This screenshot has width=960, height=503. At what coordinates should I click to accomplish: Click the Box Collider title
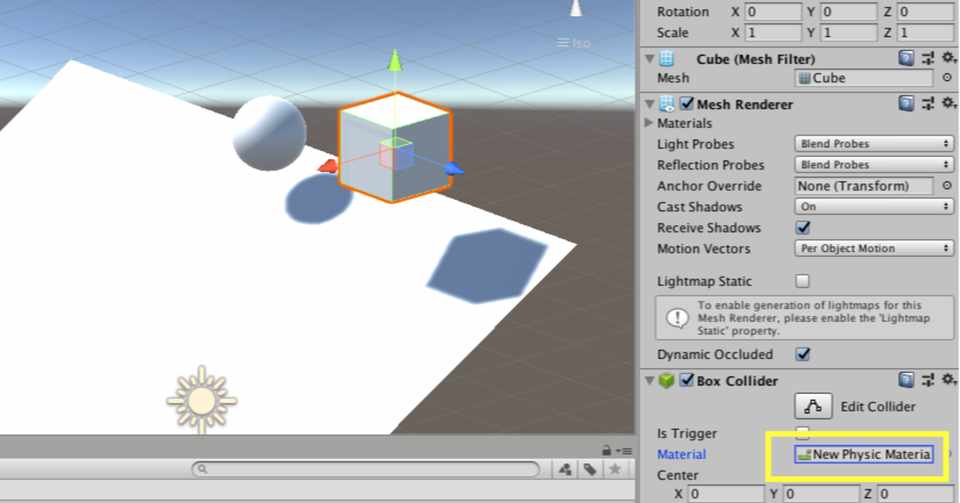point(737,381)
